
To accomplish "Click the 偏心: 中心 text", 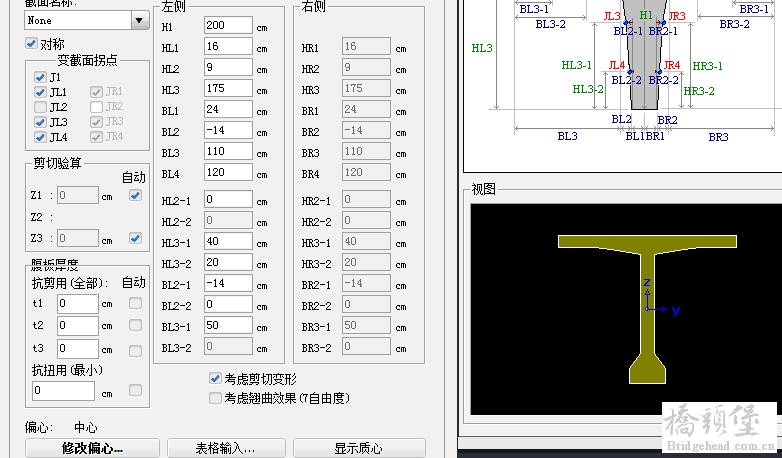I will point(61,428).
